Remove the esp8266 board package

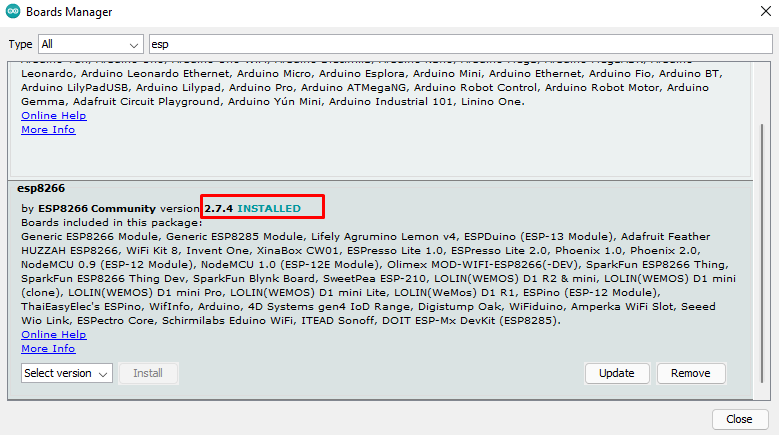tap(690, 373)
